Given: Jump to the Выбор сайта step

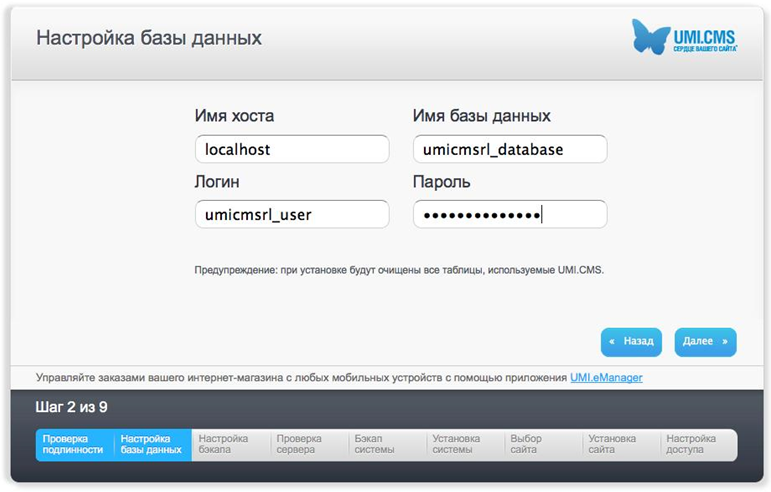Looking at the screenshot, I should (x=541, y=444).
